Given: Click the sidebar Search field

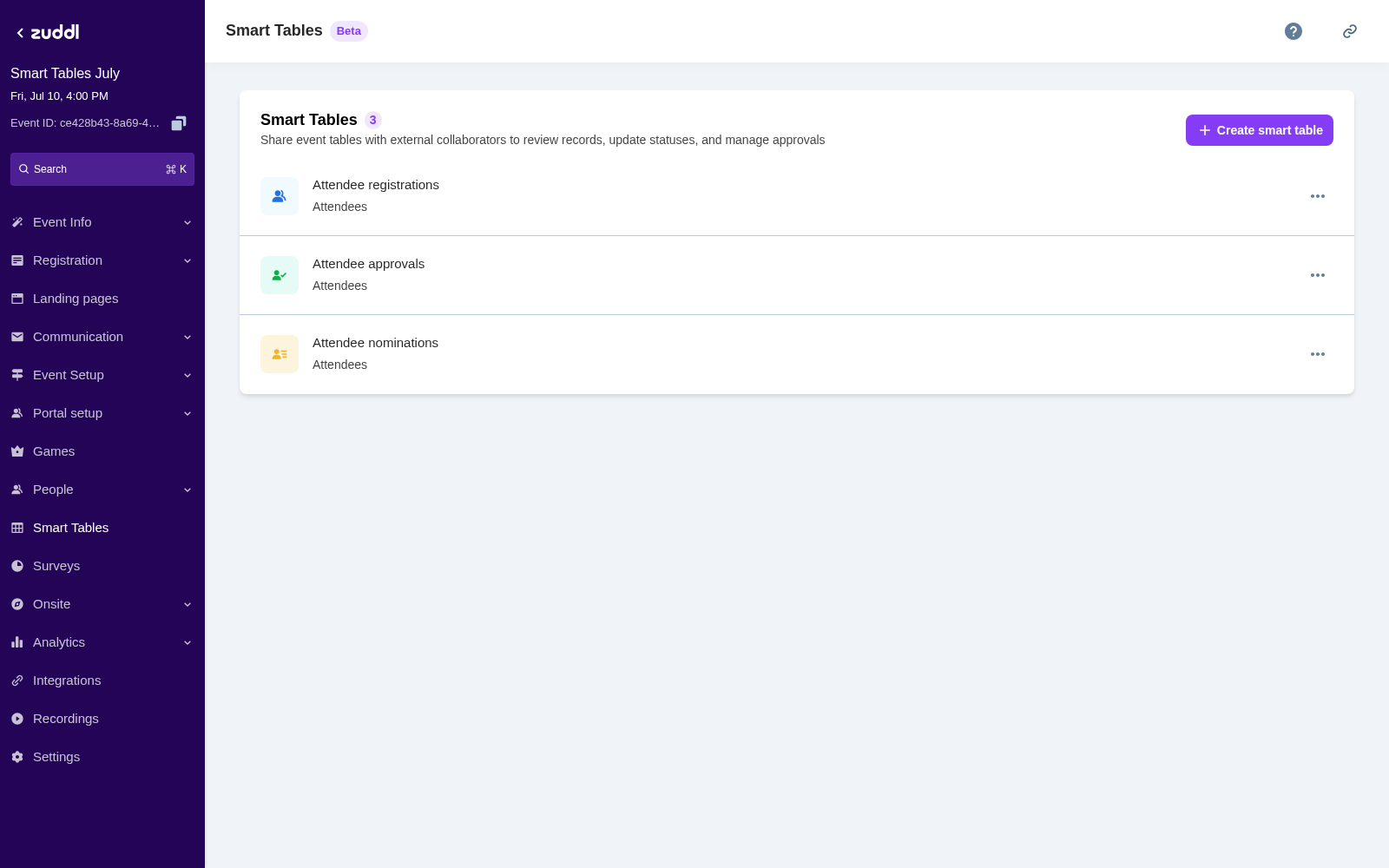Looking at the screenshot, I should pyautogui.click(x=102, y=169).
